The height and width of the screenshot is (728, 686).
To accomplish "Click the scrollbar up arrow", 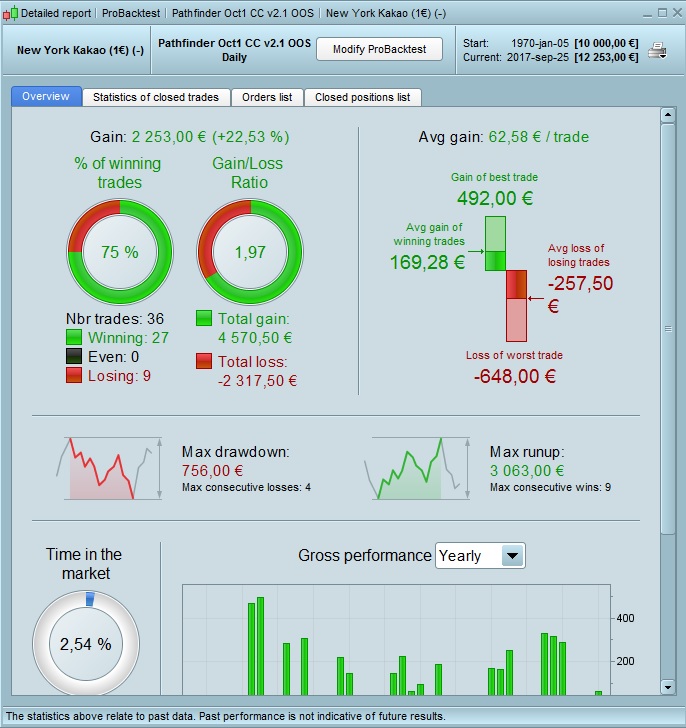I will point(667,115).
